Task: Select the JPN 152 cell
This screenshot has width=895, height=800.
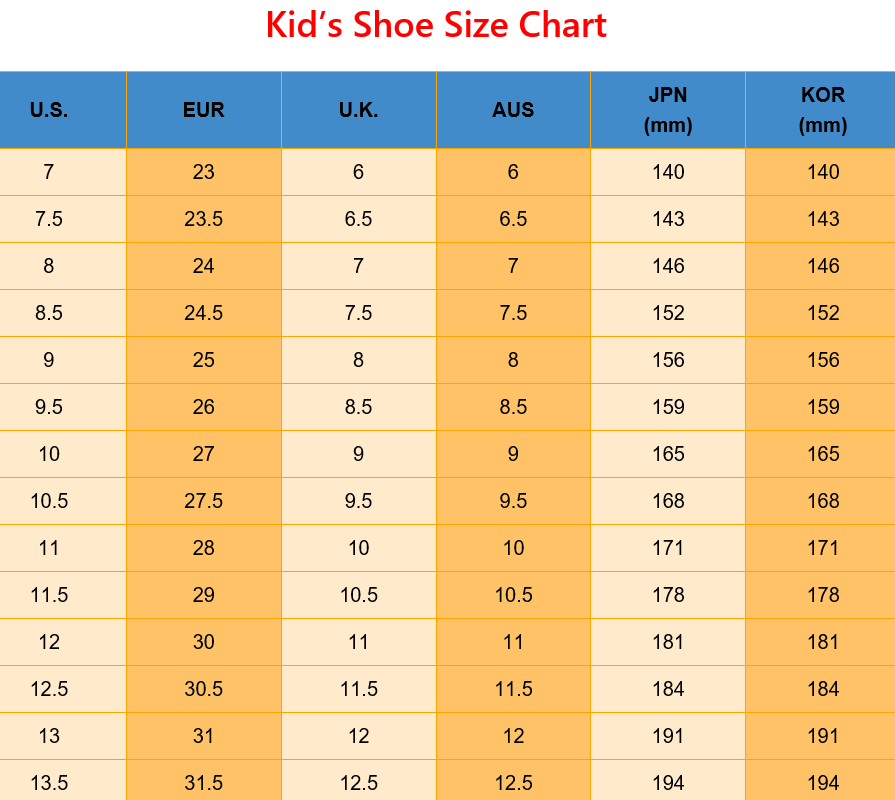Action: coord(668,313)
